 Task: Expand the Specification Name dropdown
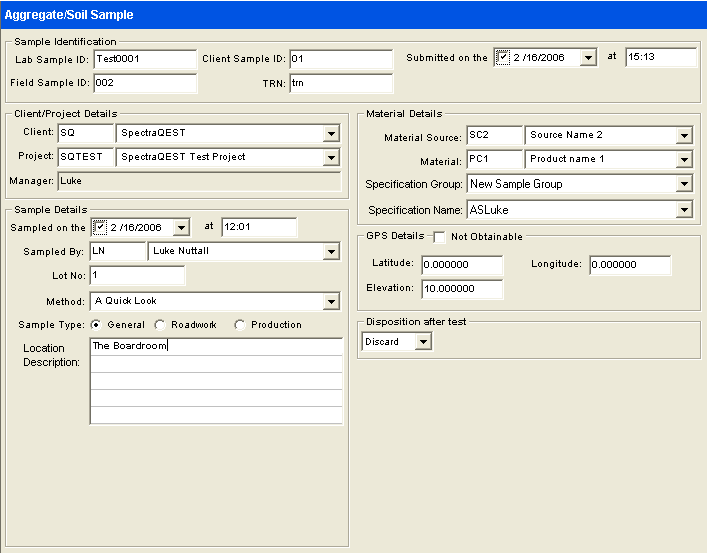(x=684, y=210)
